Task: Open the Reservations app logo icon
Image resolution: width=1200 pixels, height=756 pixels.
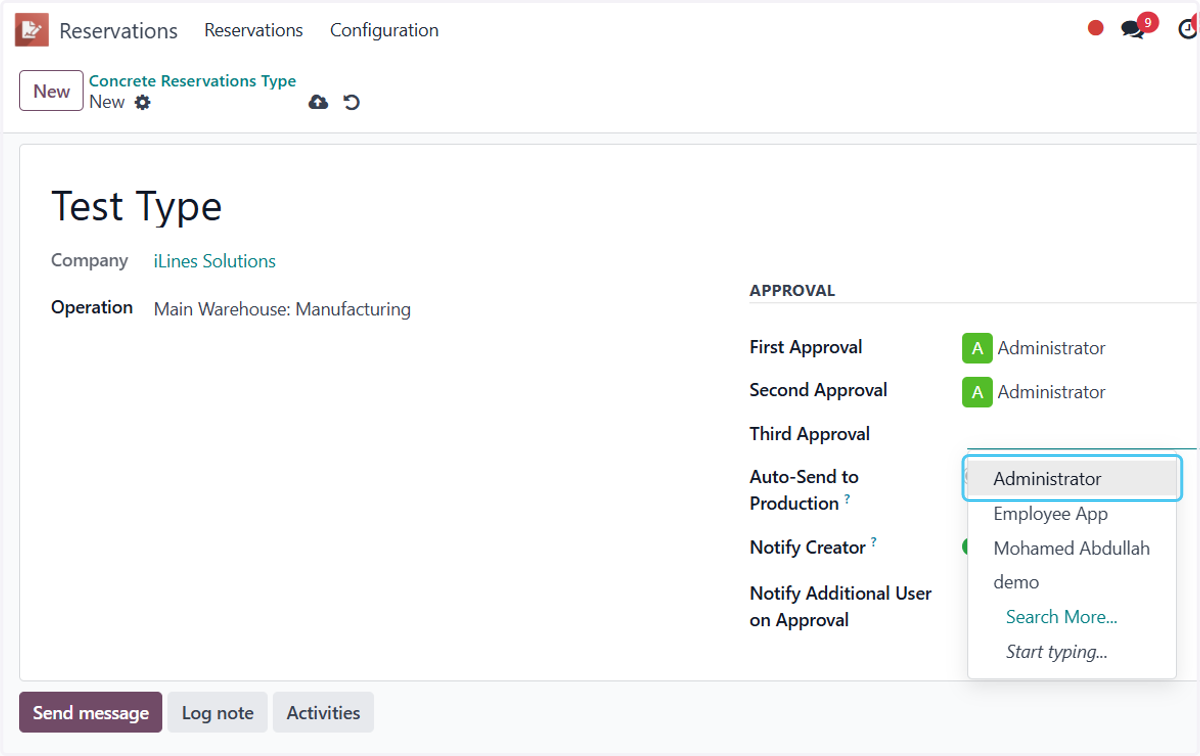Action: (32, 30)
